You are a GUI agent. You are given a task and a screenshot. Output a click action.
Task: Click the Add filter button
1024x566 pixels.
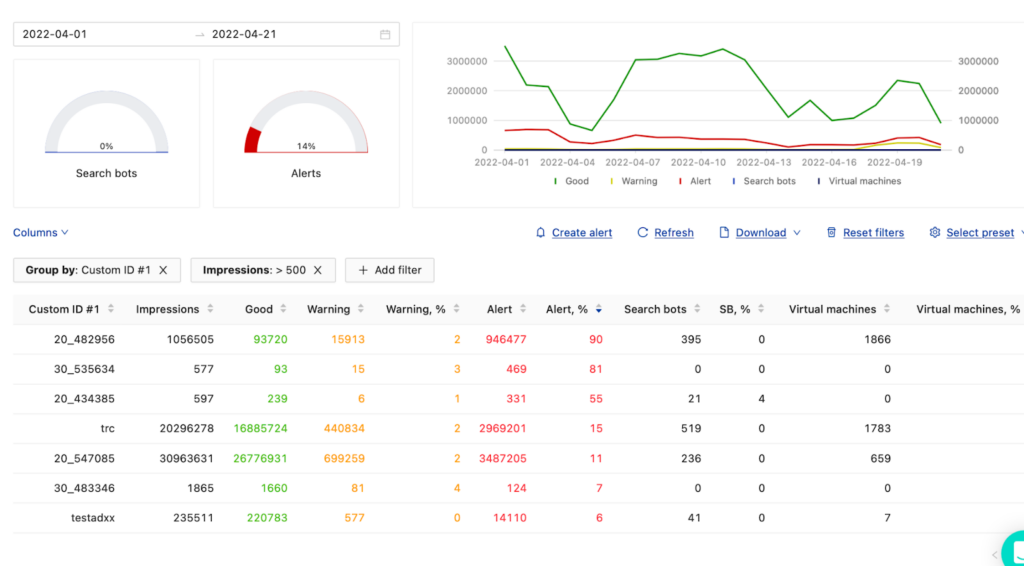(390, 270)
